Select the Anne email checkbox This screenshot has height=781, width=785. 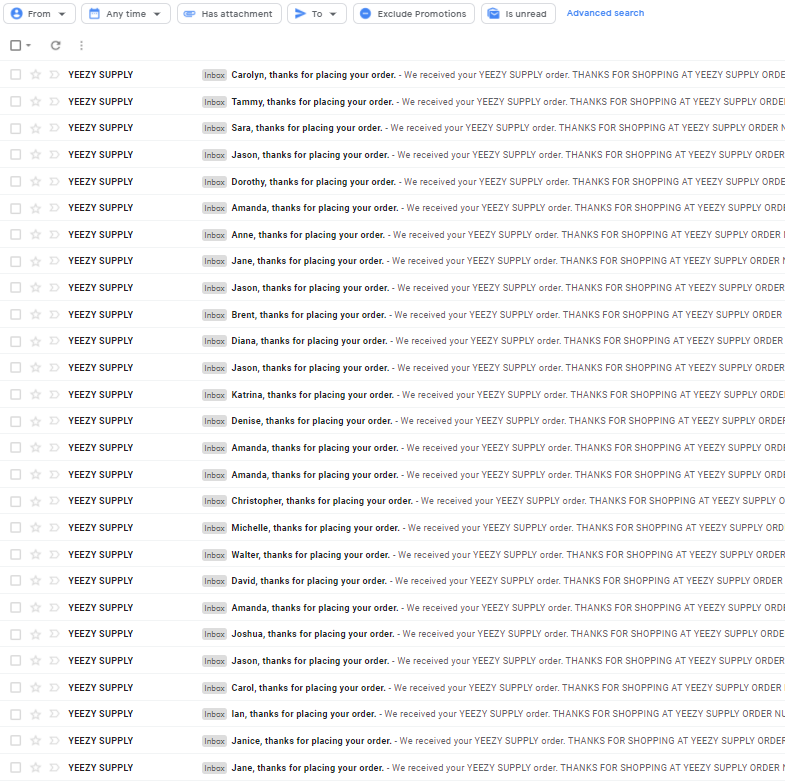pyautogui.click(x=16, y=235)
